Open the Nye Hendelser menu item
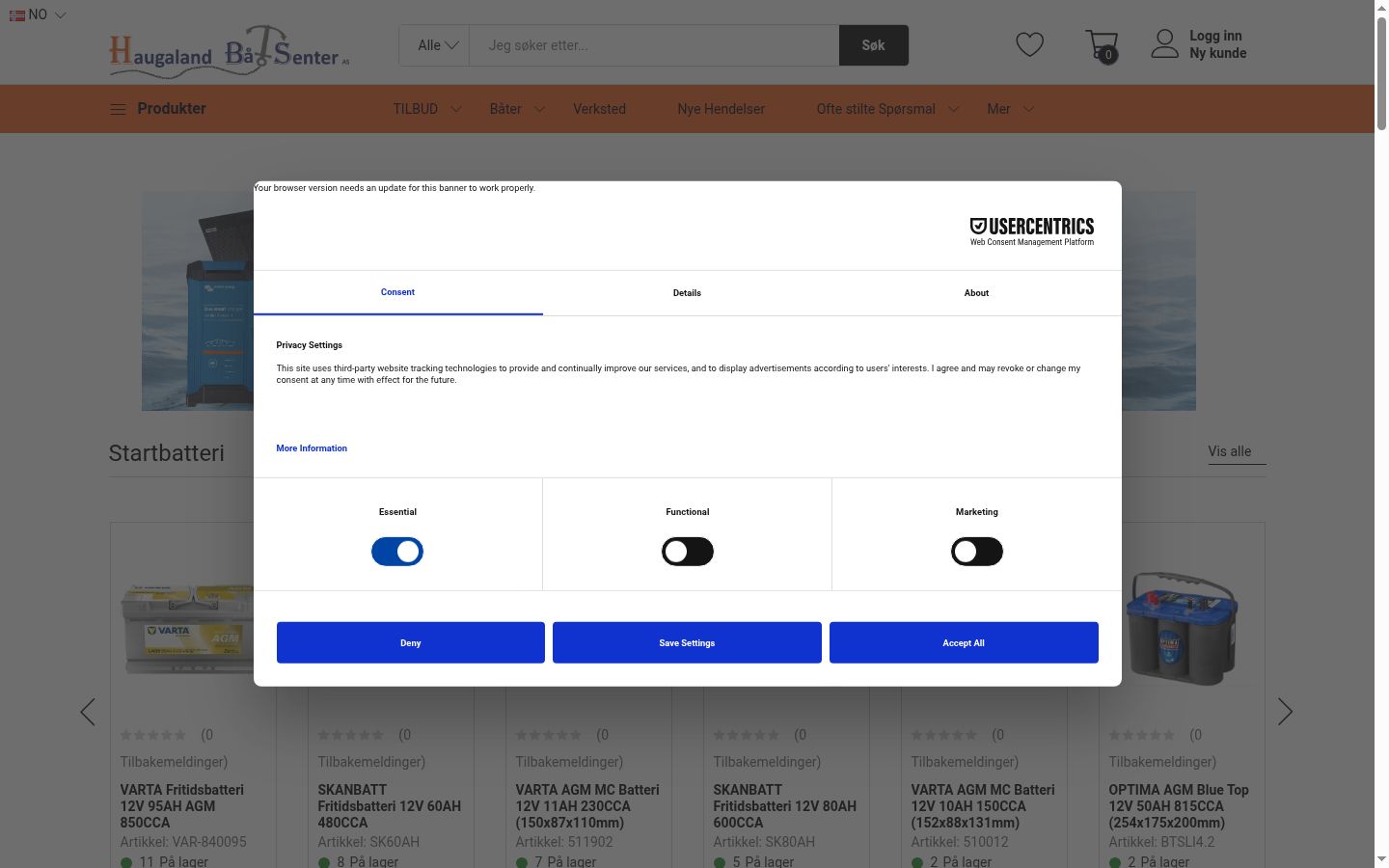 (721, 109)
